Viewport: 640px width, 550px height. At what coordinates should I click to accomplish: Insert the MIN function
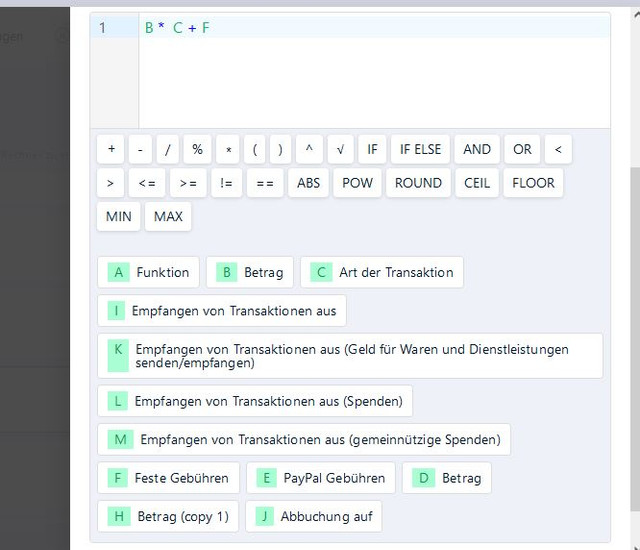point(119,217)
